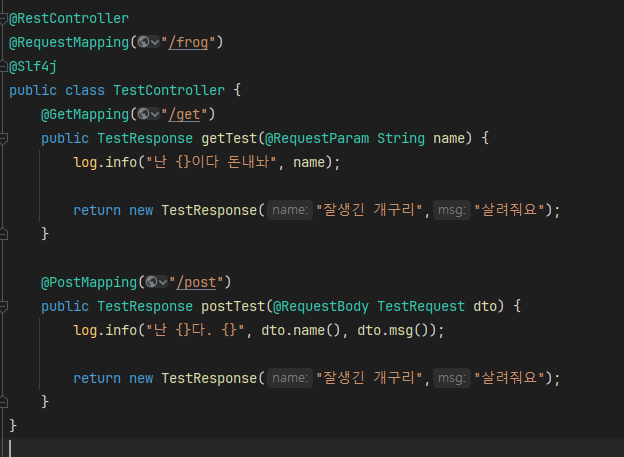
Task: Follow the "/get" URL path link
Action: click(184, 114)
